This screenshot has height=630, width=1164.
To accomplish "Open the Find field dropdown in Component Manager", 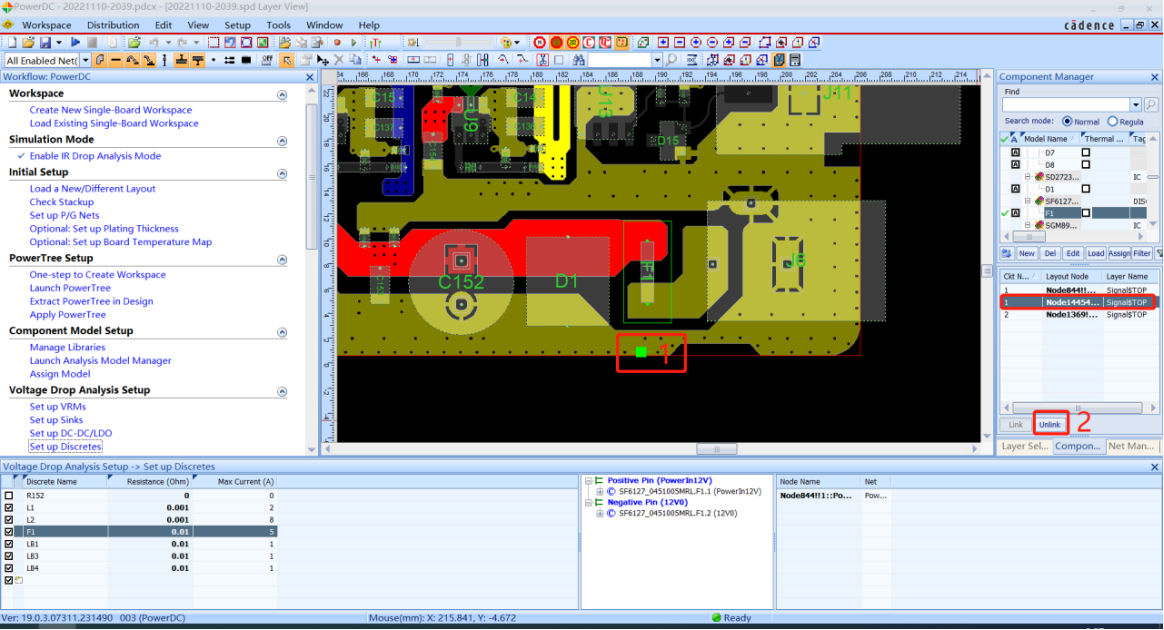I will 1136,105.
